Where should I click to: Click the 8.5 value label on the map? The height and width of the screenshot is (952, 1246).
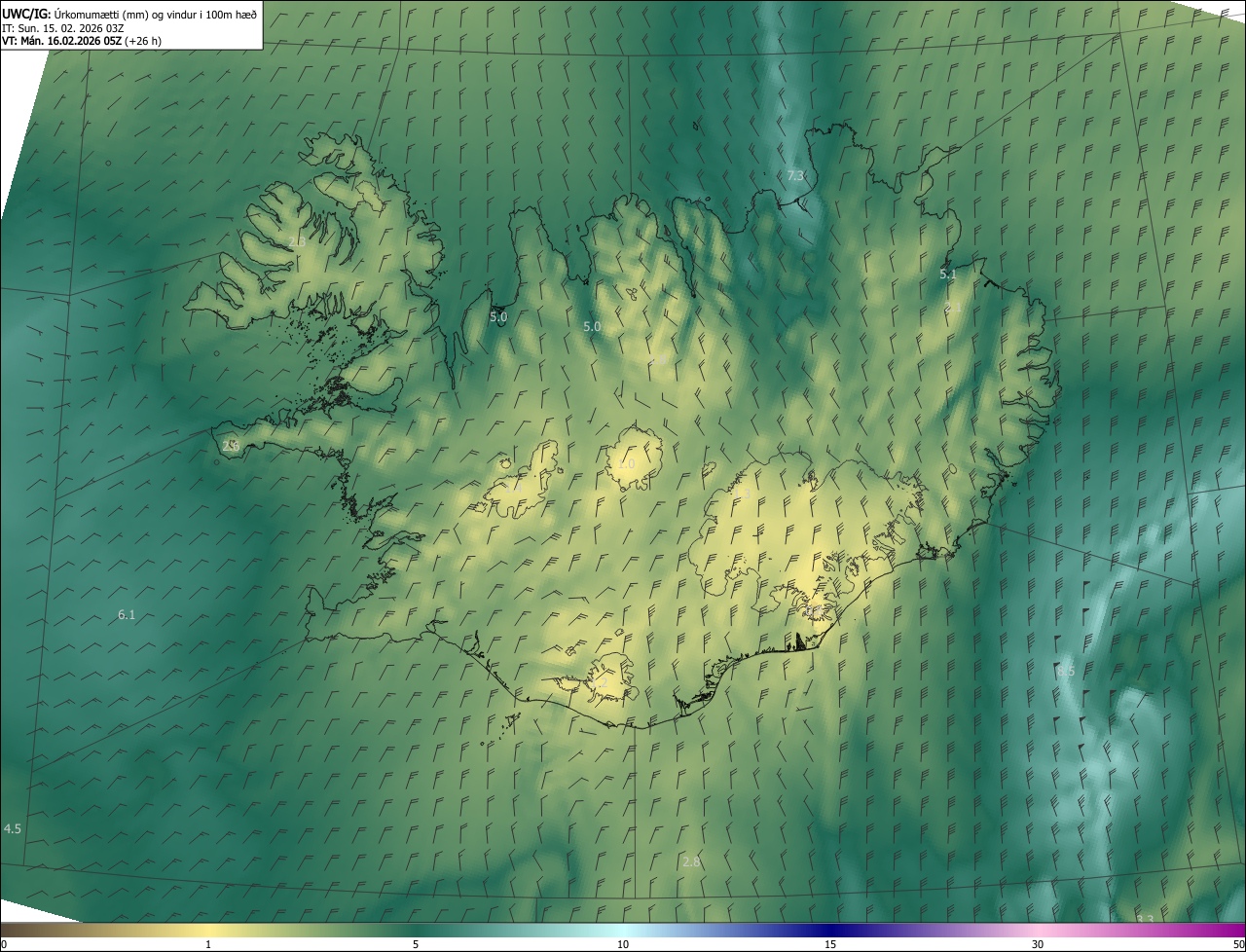tap(1066, 672)
